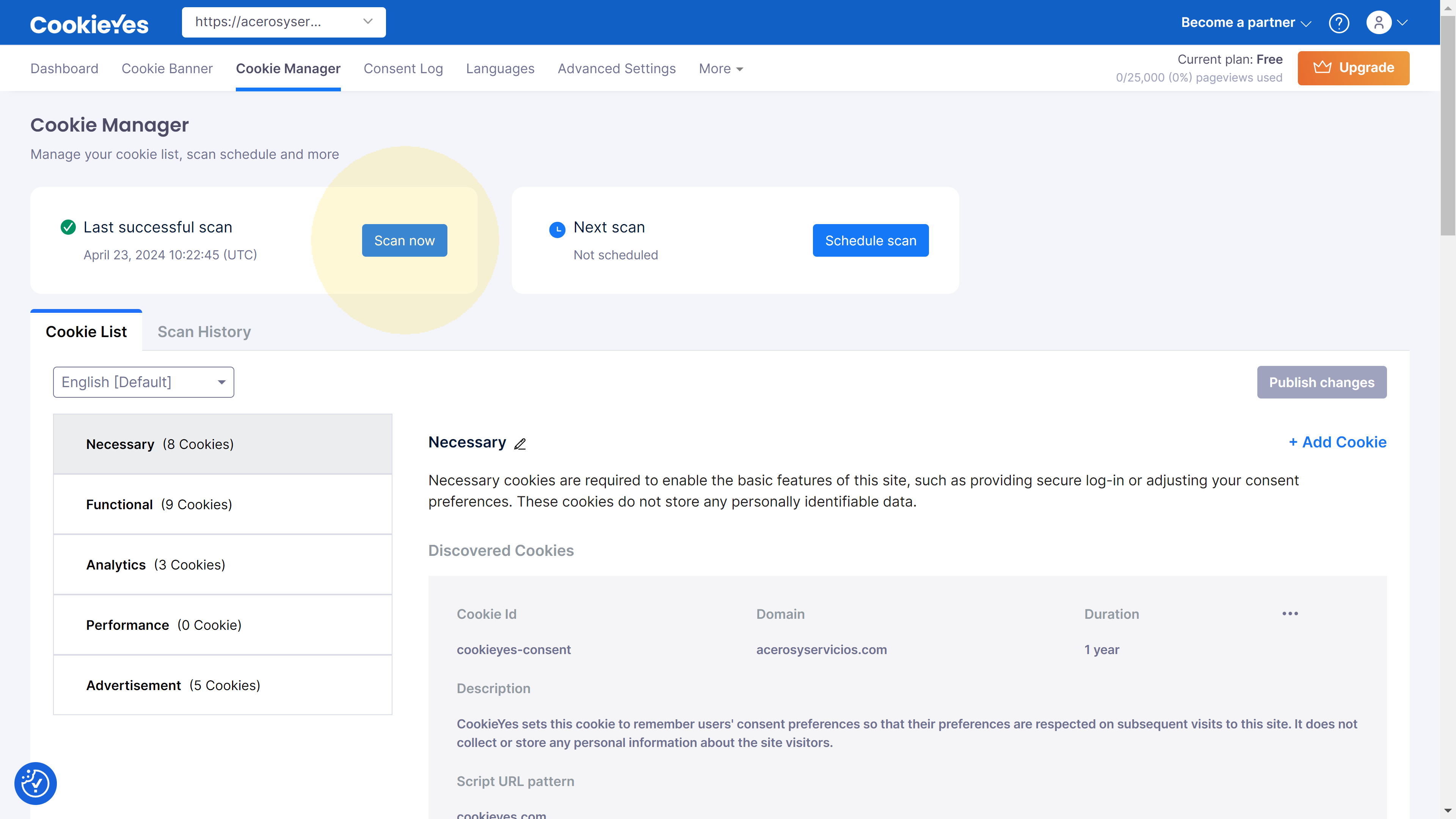Image resolution: width=1456 pixels, height=819 pixels.
Task: Click the Not scheduled status text
Action: click(x=615, y=255)
